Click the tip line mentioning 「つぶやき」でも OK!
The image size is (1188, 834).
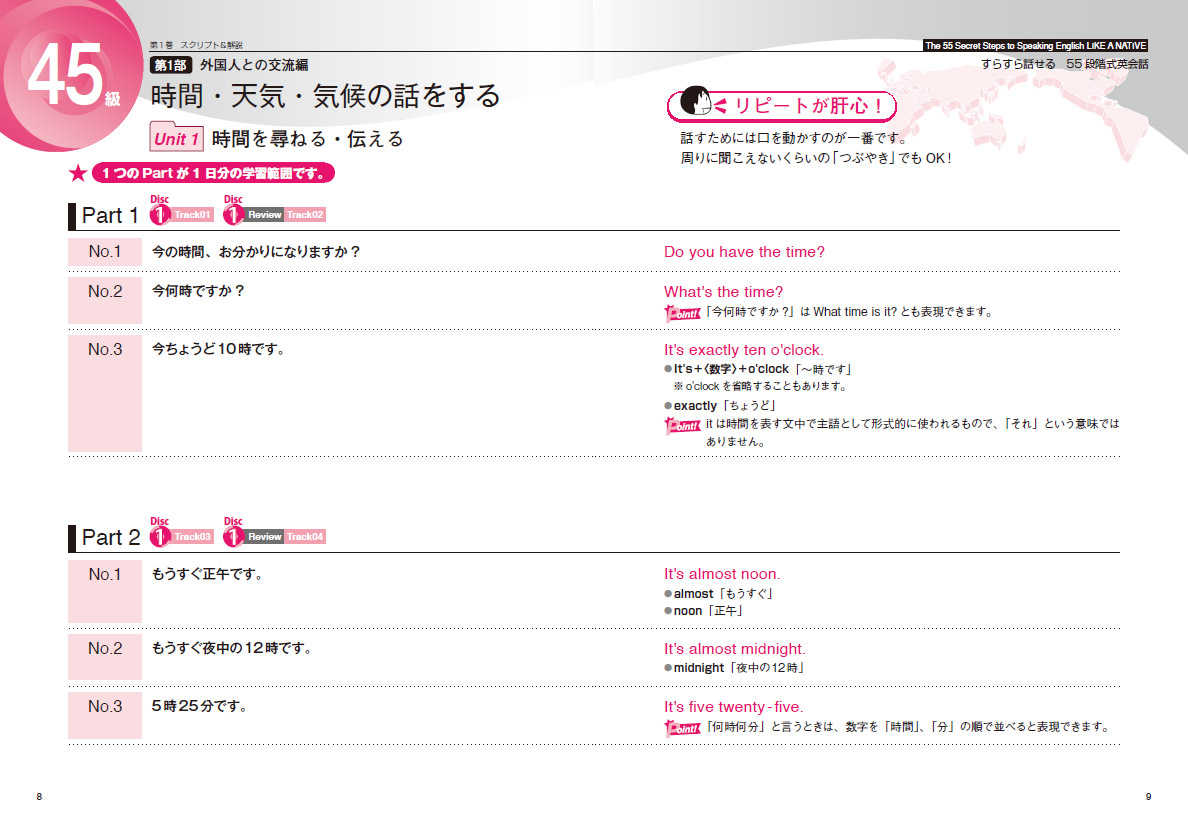[x=816, y=158]
